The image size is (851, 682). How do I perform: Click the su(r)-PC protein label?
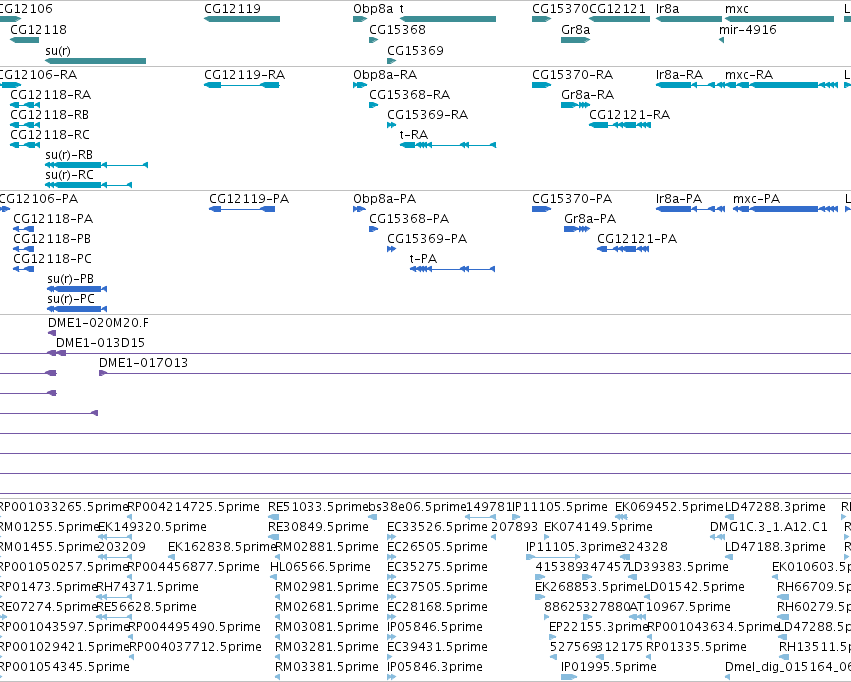click(71, 299)
